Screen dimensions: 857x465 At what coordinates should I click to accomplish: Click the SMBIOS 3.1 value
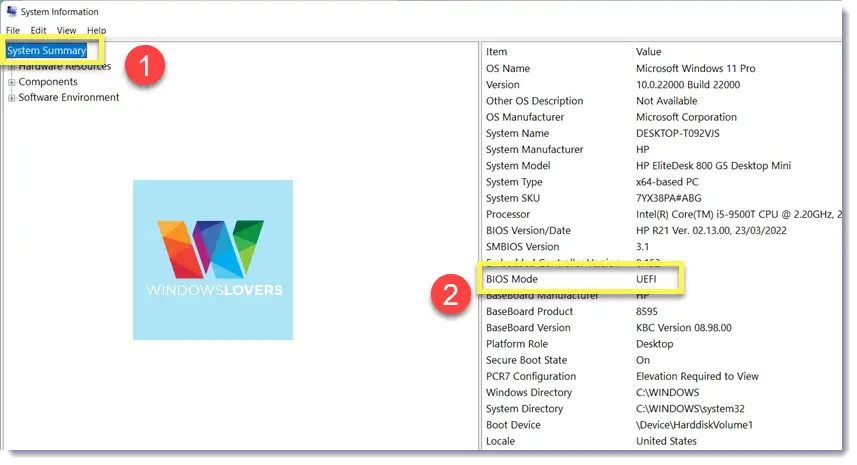(x=642, y=247)
